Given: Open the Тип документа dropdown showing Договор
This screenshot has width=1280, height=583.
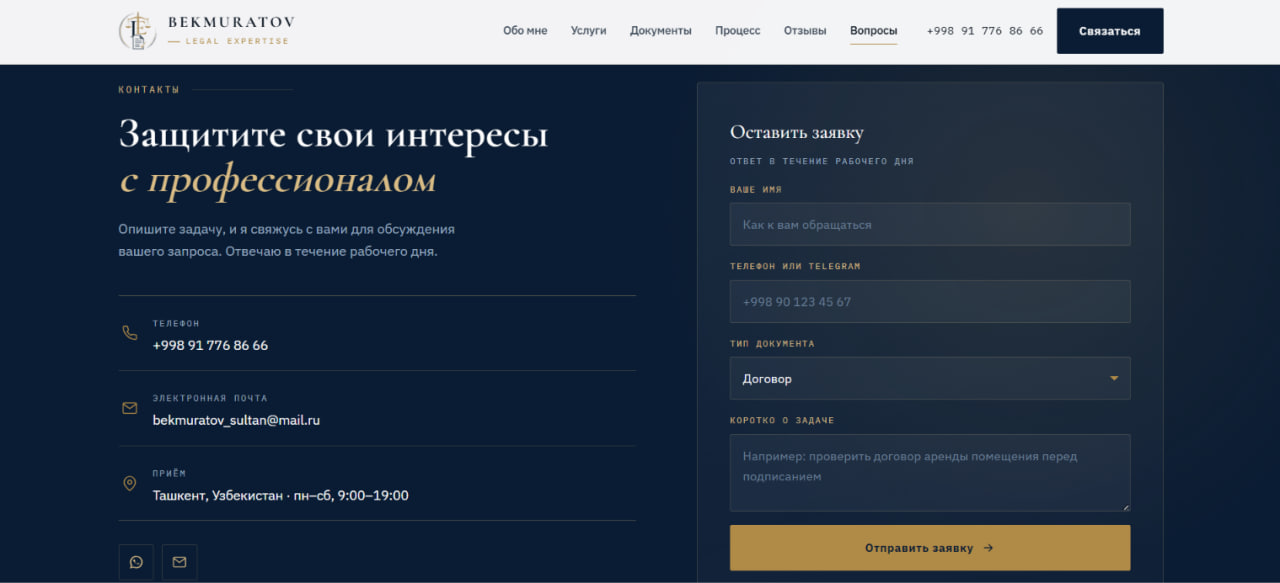Looking at the screenshot, I should 930,379.
